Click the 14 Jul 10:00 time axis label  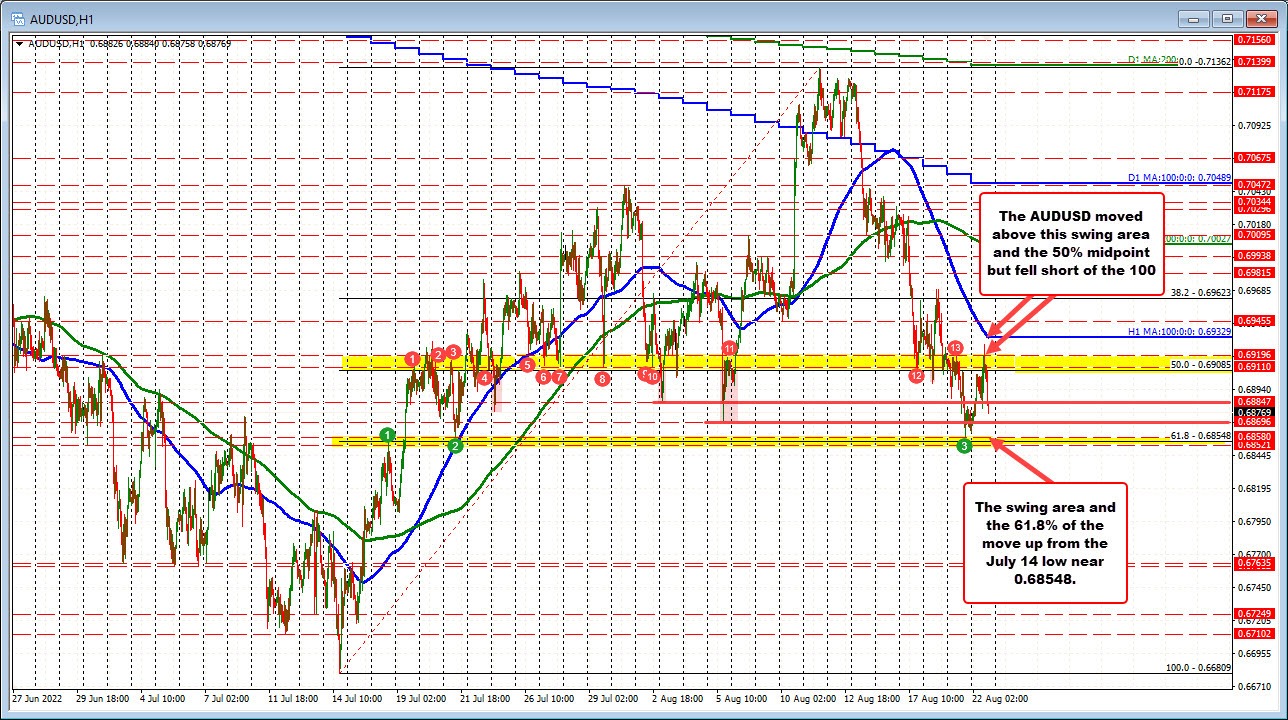(358, 697)
